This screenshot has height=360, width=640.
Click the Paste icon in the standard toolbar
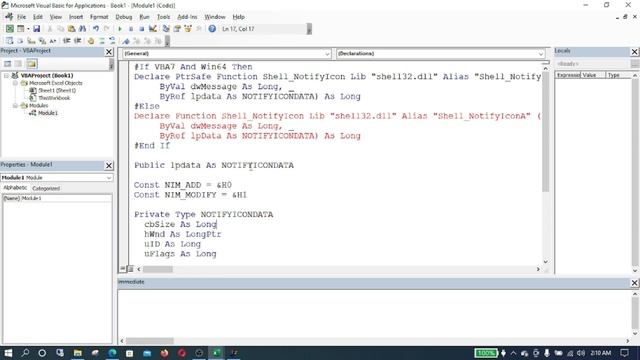coord(71,29)
